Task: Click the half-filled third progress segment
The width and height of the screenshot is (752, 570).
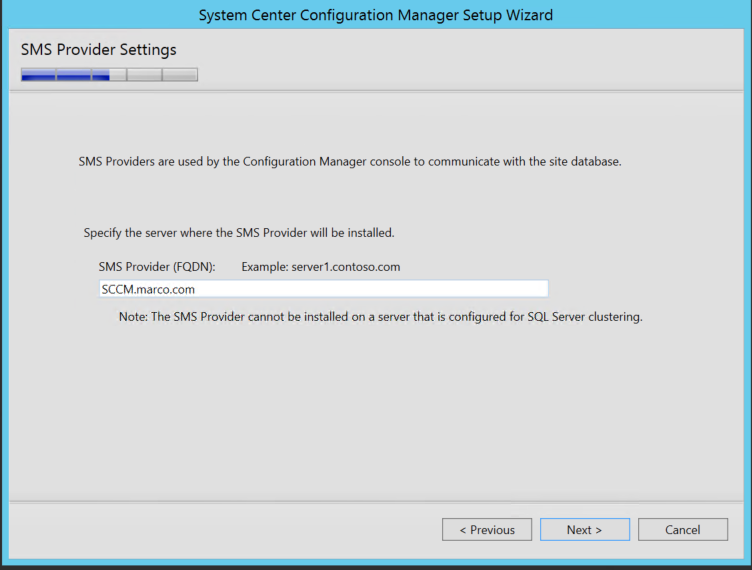Action: click(x=109, y=75)
